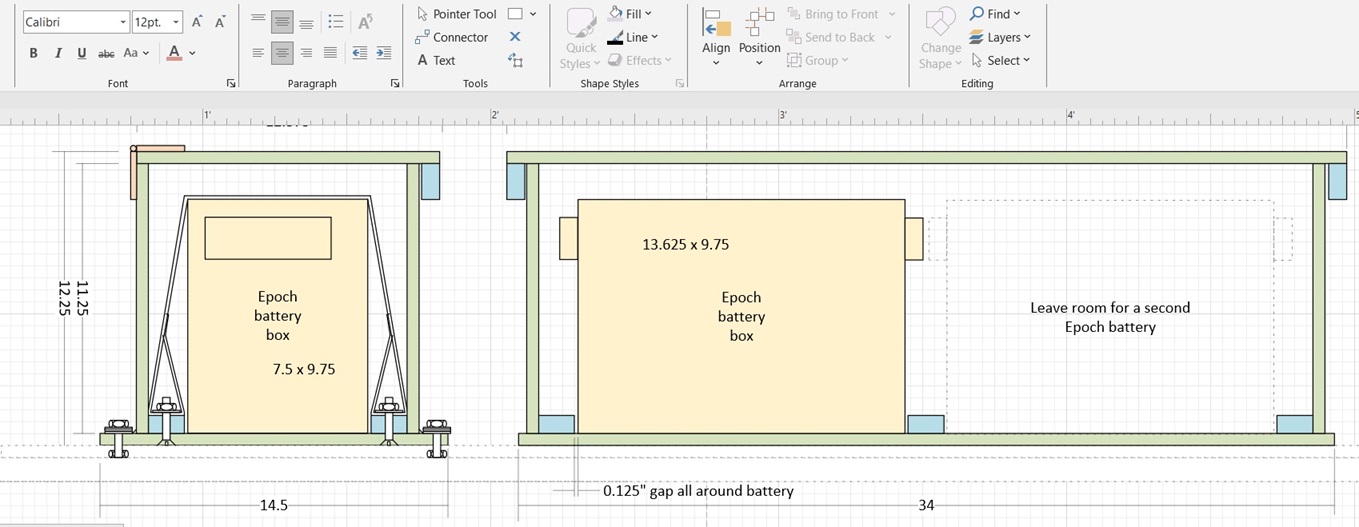1359x527 pixels.
Task: Decrease paragraph indent
Action: pos(359,53)
